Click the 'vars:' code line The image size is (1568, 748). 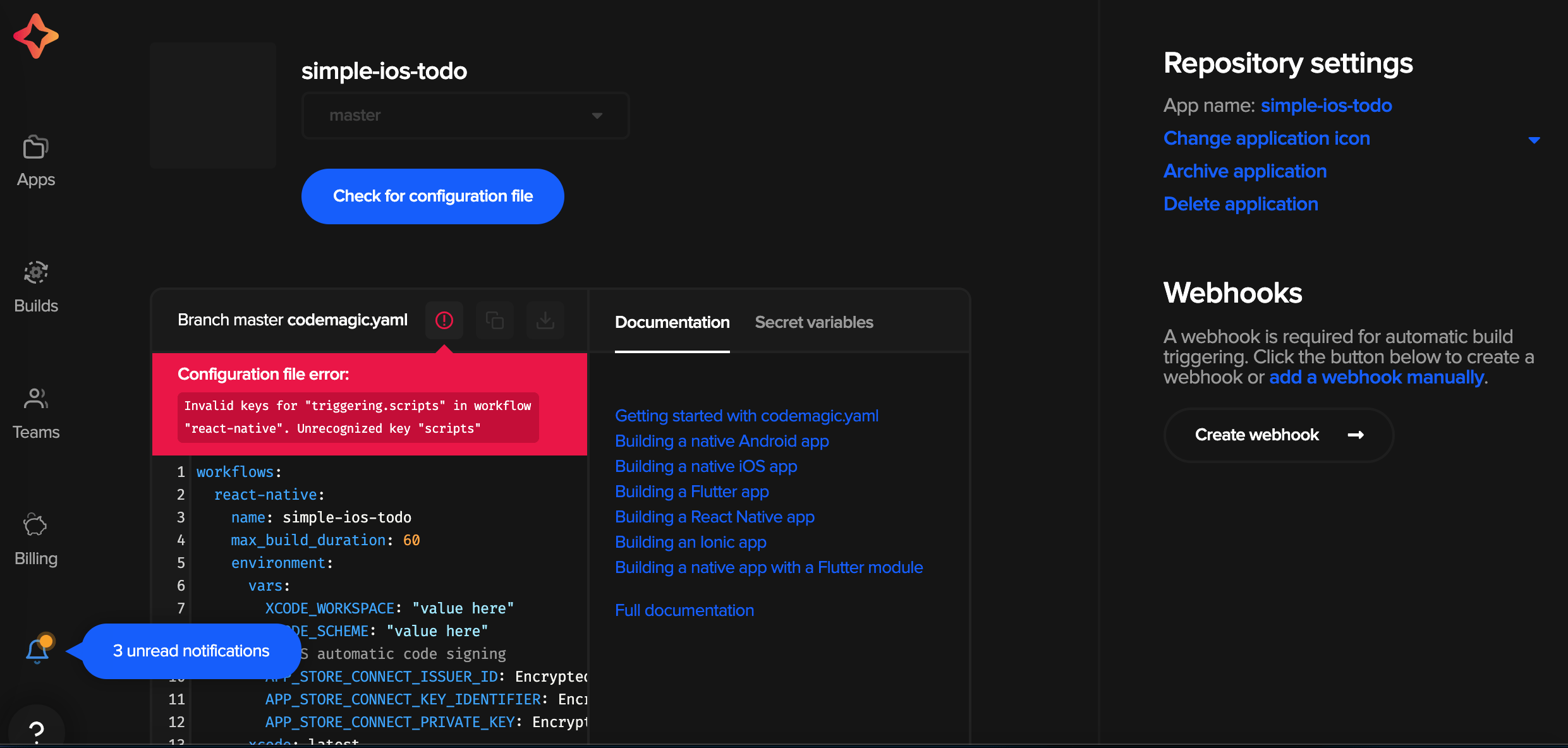point(269,586)
